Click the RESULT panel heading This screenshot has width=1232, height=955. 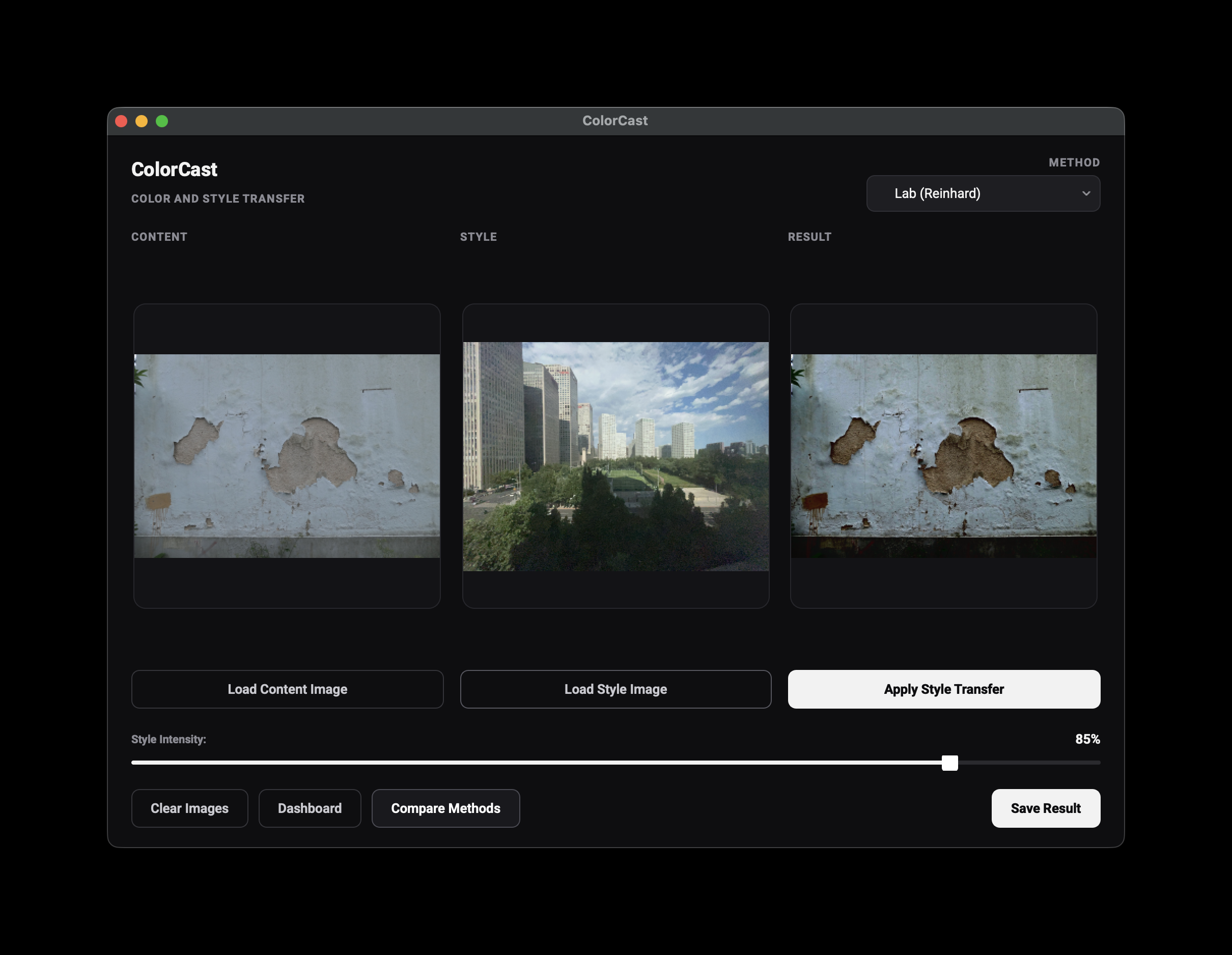[809, 237]
